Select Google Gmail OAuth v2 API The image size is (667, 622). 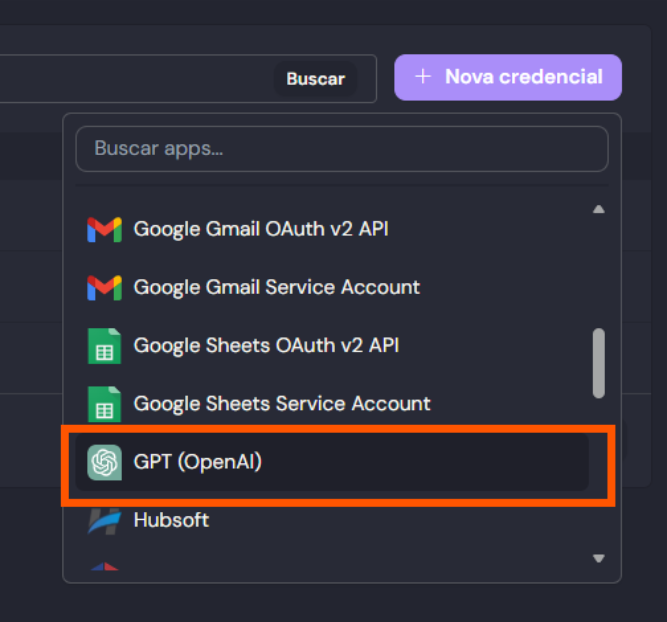pyautogui.click(x=332, y=229)
